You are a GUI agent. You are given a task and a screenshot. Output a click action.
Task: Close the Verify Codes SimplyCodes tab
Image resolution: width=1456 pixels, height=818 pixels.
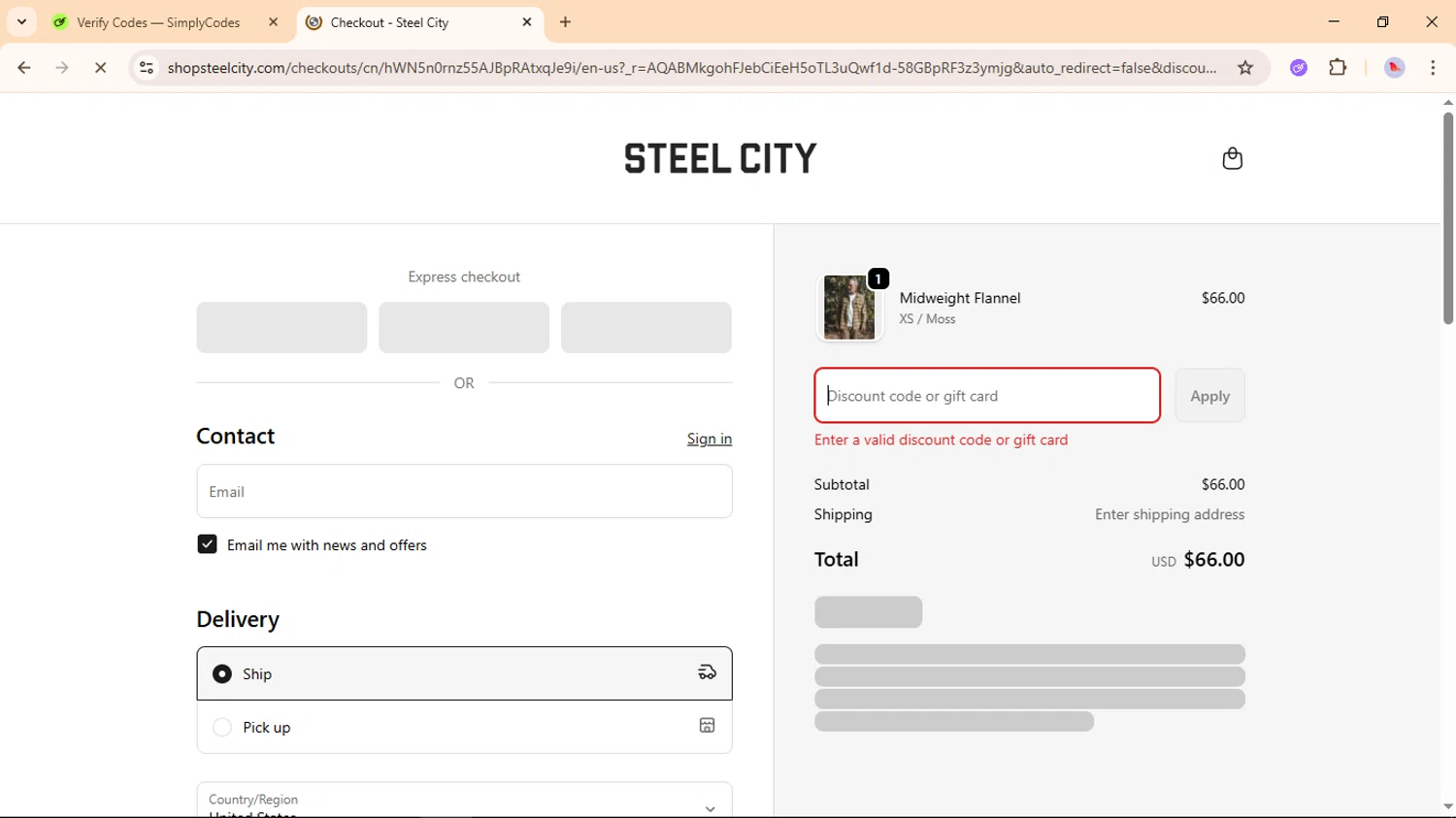pyautogui.click(x=273, y=22)
